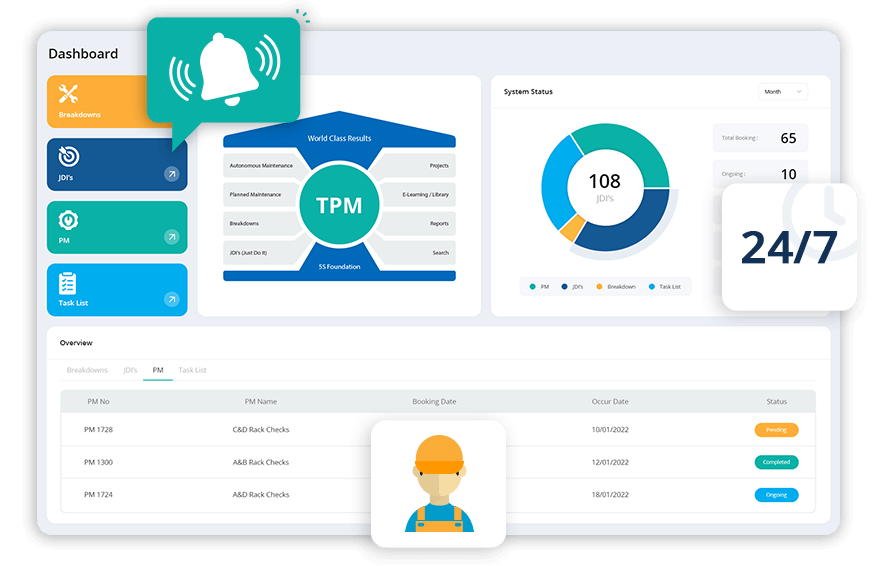Switch to the Breakdowns overview tab

[x=87, y=370]
